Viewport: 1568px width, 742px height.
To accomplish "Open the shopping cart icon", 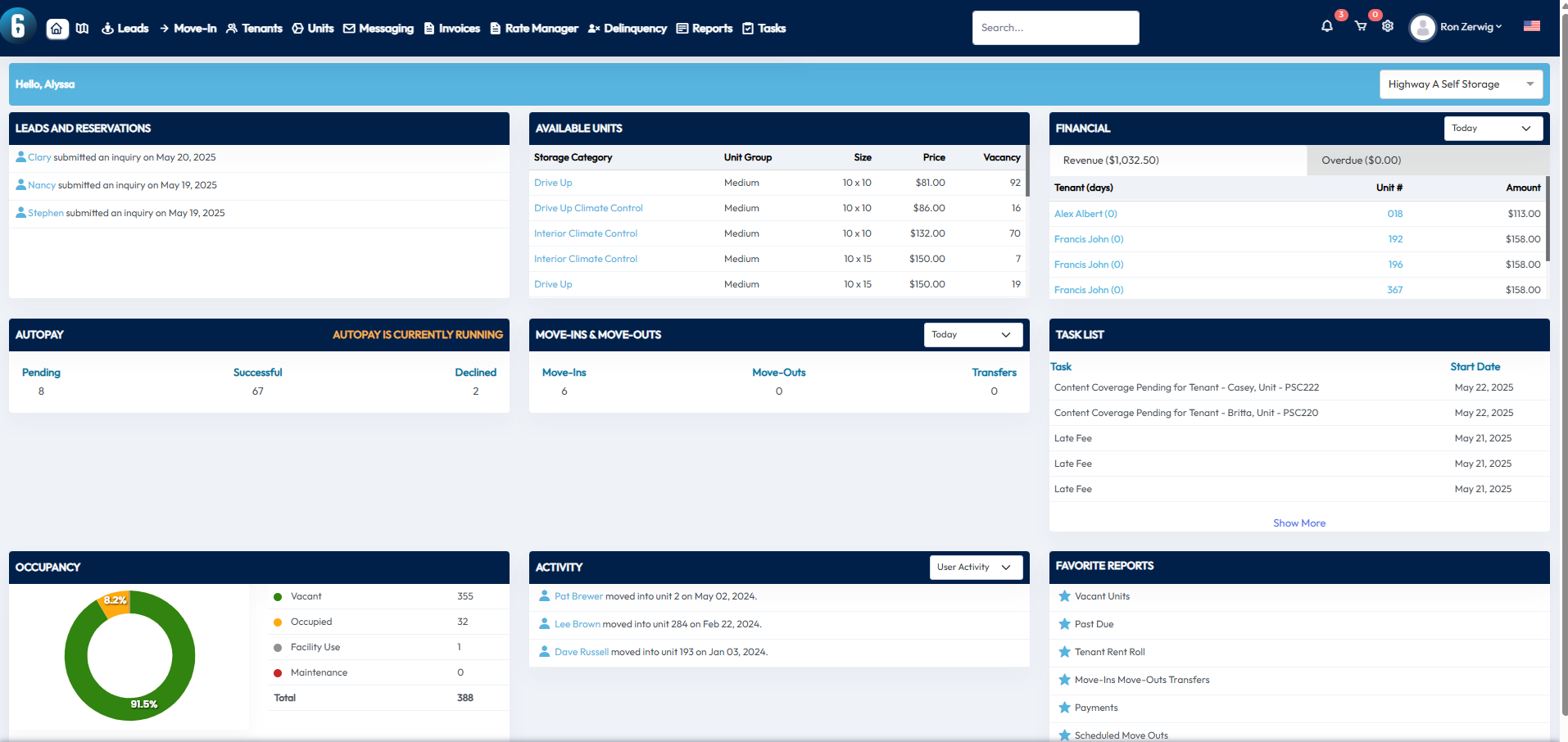I will pyautogui.click(x=1360, y=26).
